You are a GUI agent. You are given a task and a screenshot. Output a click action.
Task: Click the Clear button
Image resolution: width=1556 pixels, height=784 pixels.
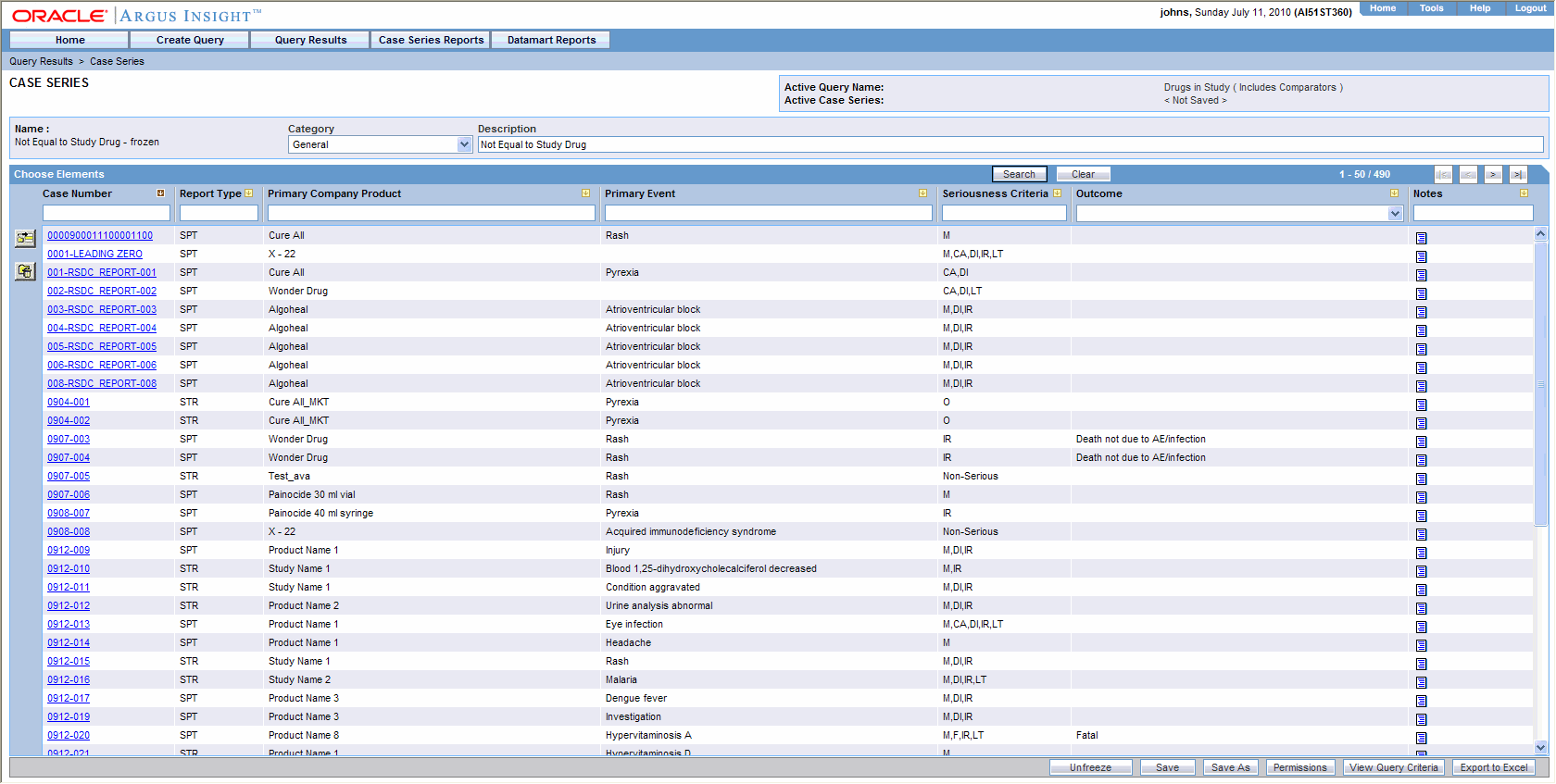(x=1083, y=174)
